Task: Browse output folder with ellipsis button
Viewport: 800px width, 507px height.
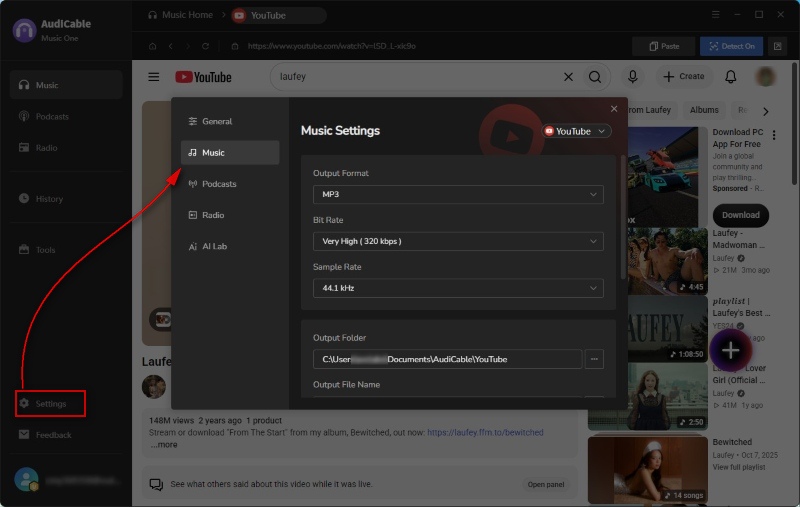Action: (594, 359)
